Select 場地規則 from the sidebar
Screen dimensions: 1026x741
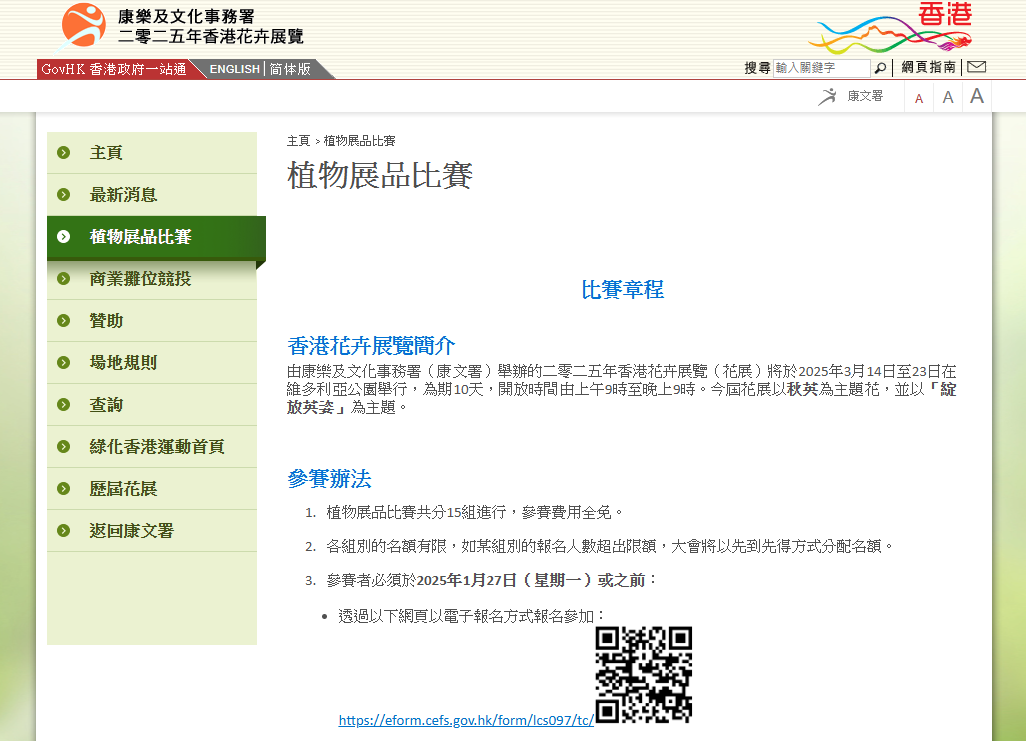(123, 363)
